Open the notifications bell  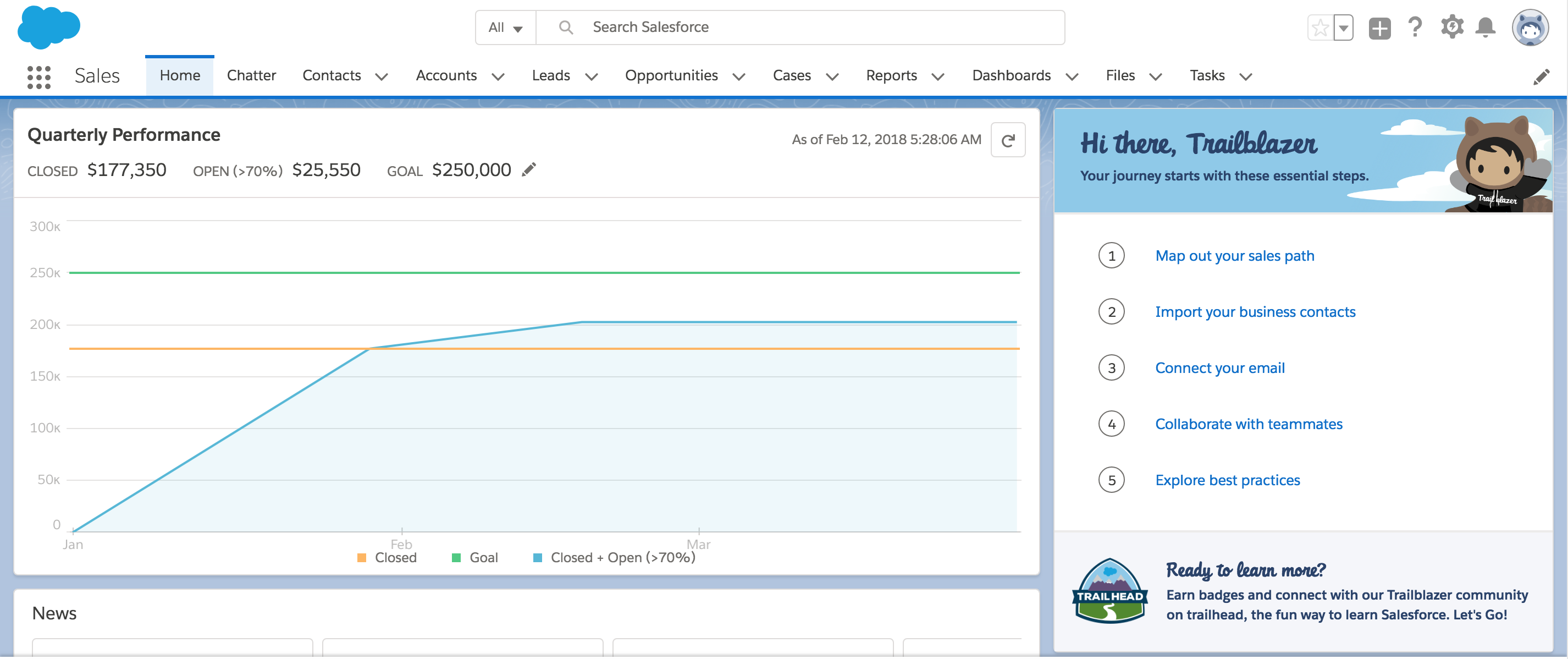(1486, 28)
